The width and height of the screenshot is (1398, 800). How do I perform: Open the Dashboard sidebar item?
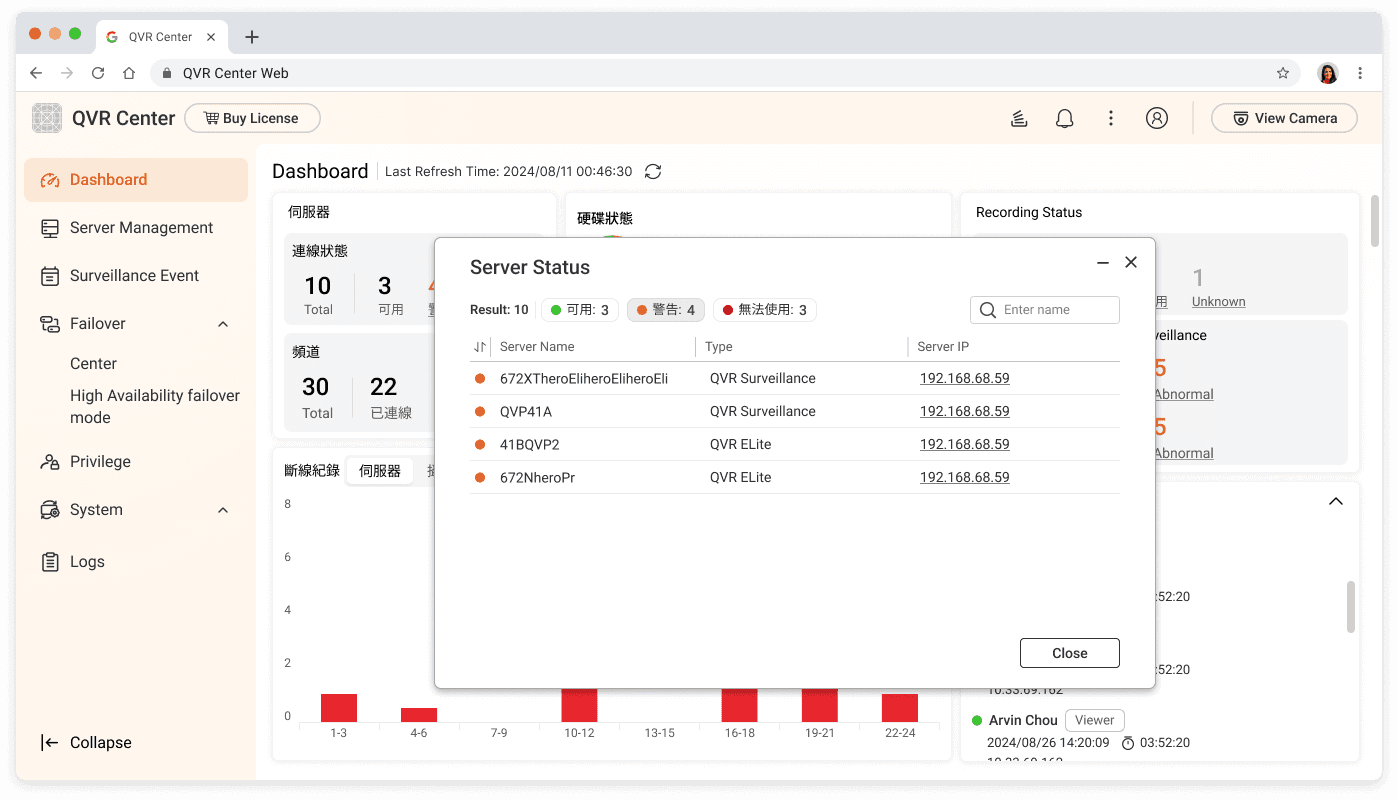136,180
